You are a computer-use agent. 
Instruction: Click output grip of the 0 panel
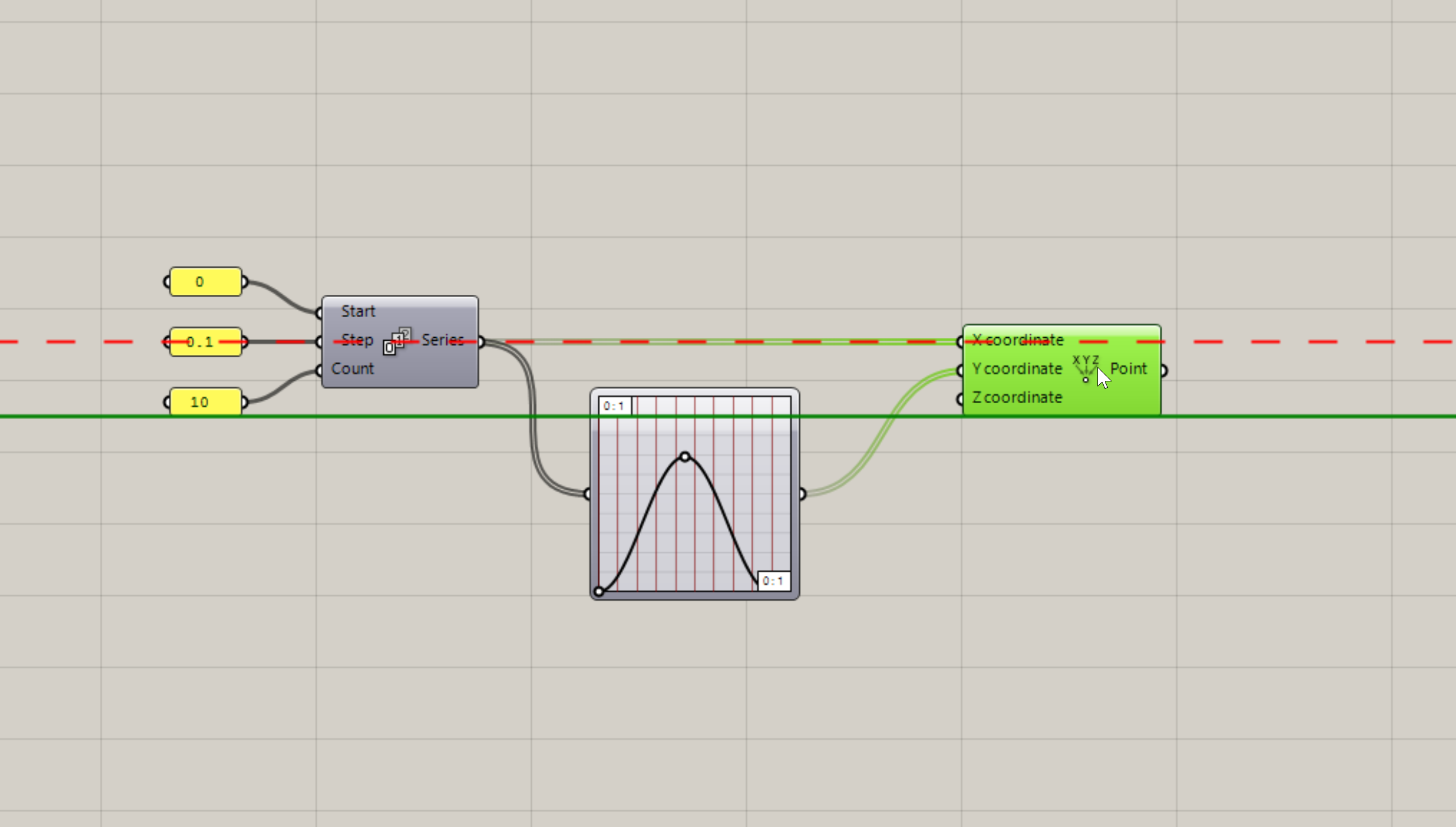coord(245,282)
